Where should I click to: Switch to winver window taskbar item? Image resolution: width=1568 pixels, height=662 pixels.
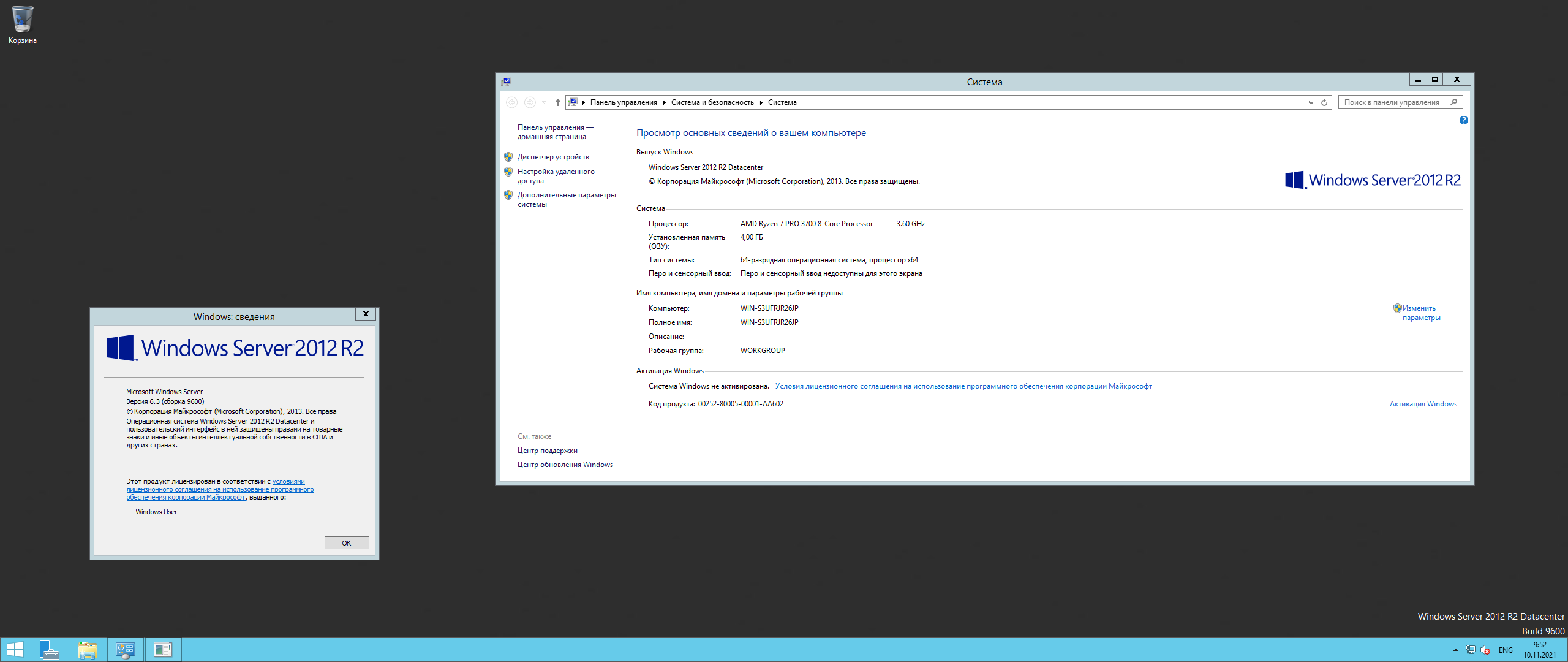(x=163, y=650)
